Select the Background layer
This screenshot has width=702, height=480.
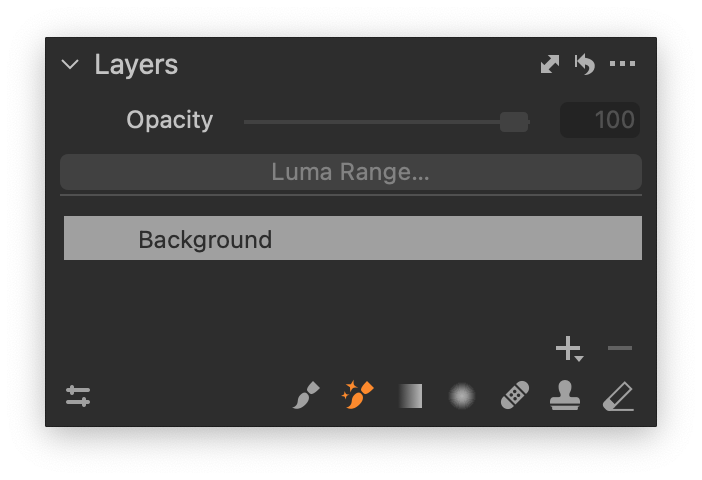353,238
